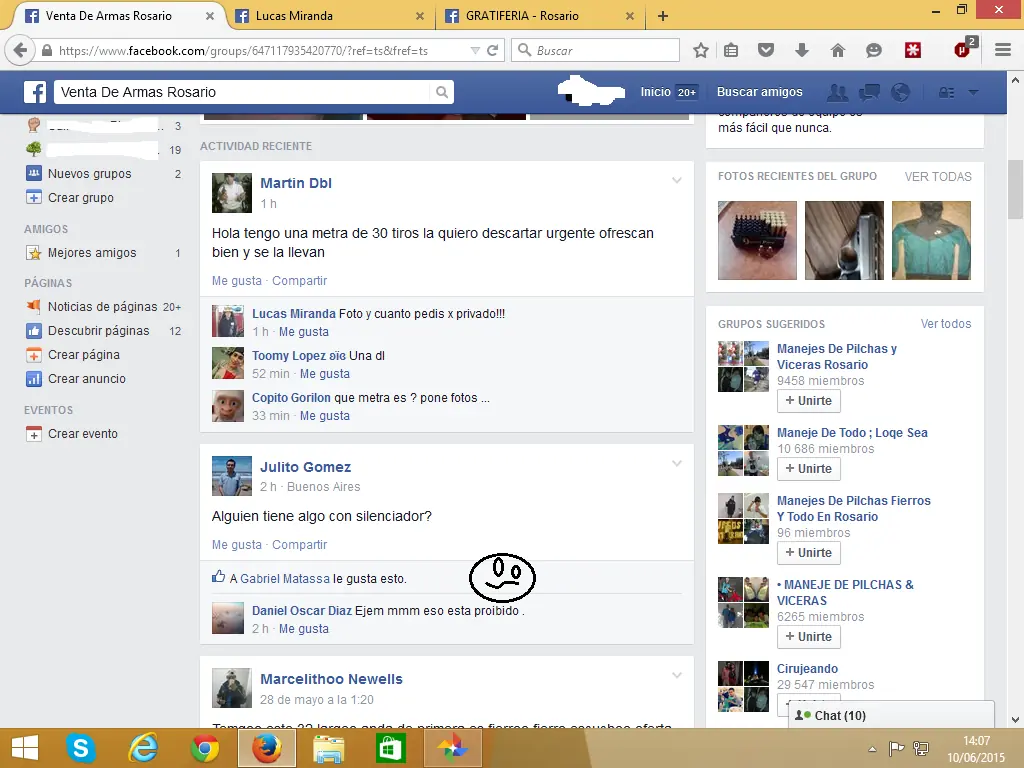
Task: Like Martin Dbl's post with Me gusta
Action: click(x=236, y=281)
